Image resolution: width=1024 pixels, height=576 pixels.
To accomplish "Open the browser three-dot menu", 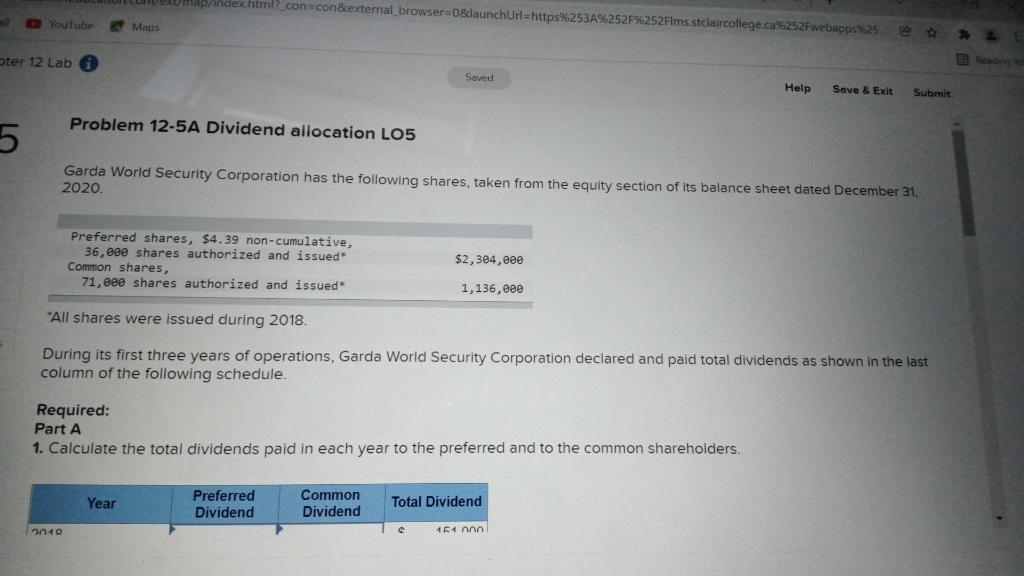I will 1019,37.
